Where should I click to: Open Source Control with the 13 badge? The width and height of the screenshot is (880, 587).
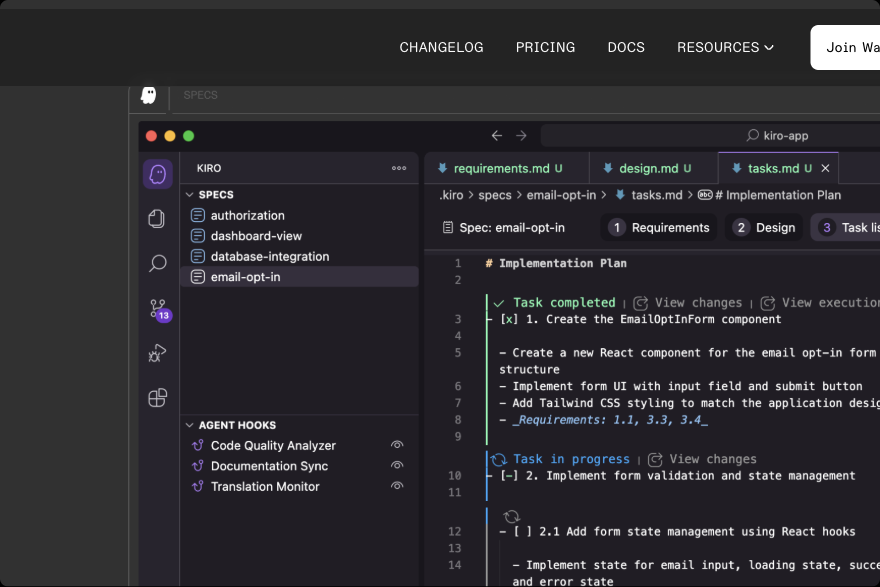[159, 309]
